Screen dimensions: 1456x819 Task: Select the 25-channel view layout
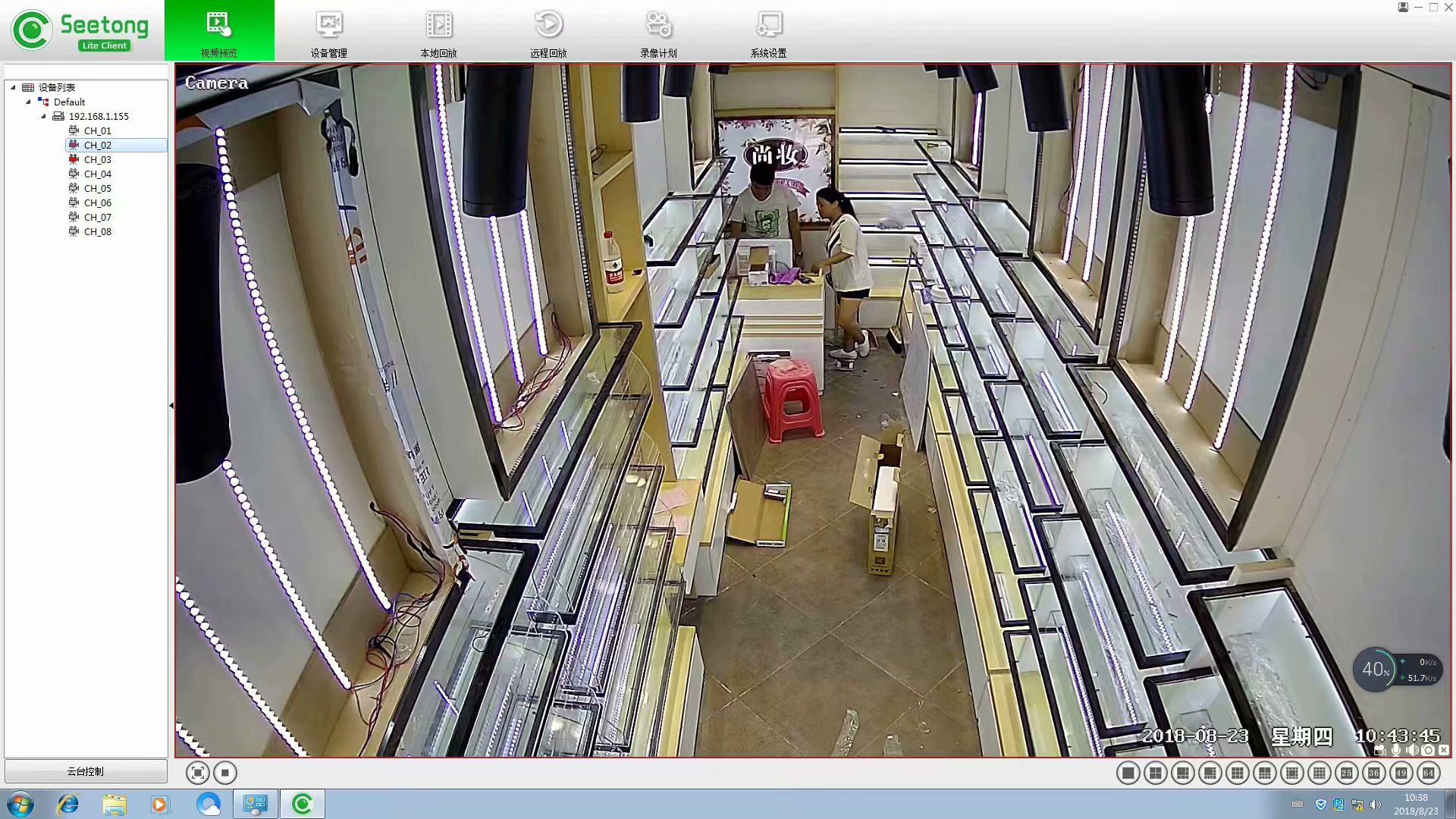[1346, 773]
